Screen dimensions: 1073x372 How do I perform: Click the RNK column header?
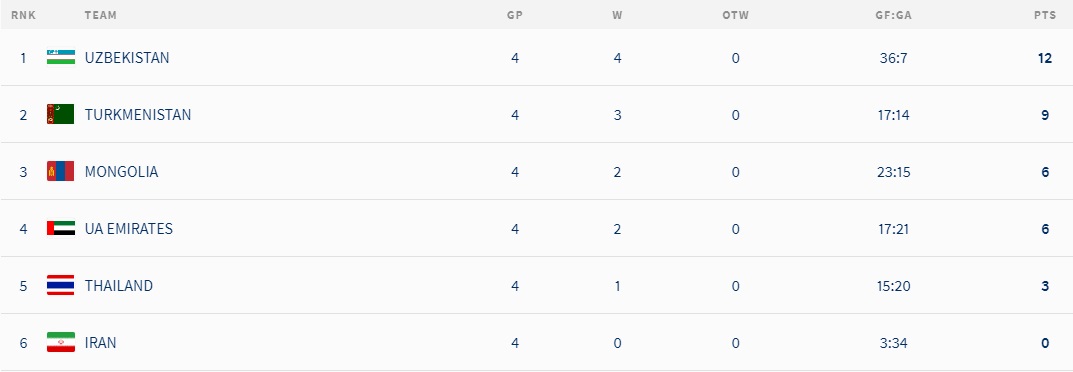coord(23,15)
